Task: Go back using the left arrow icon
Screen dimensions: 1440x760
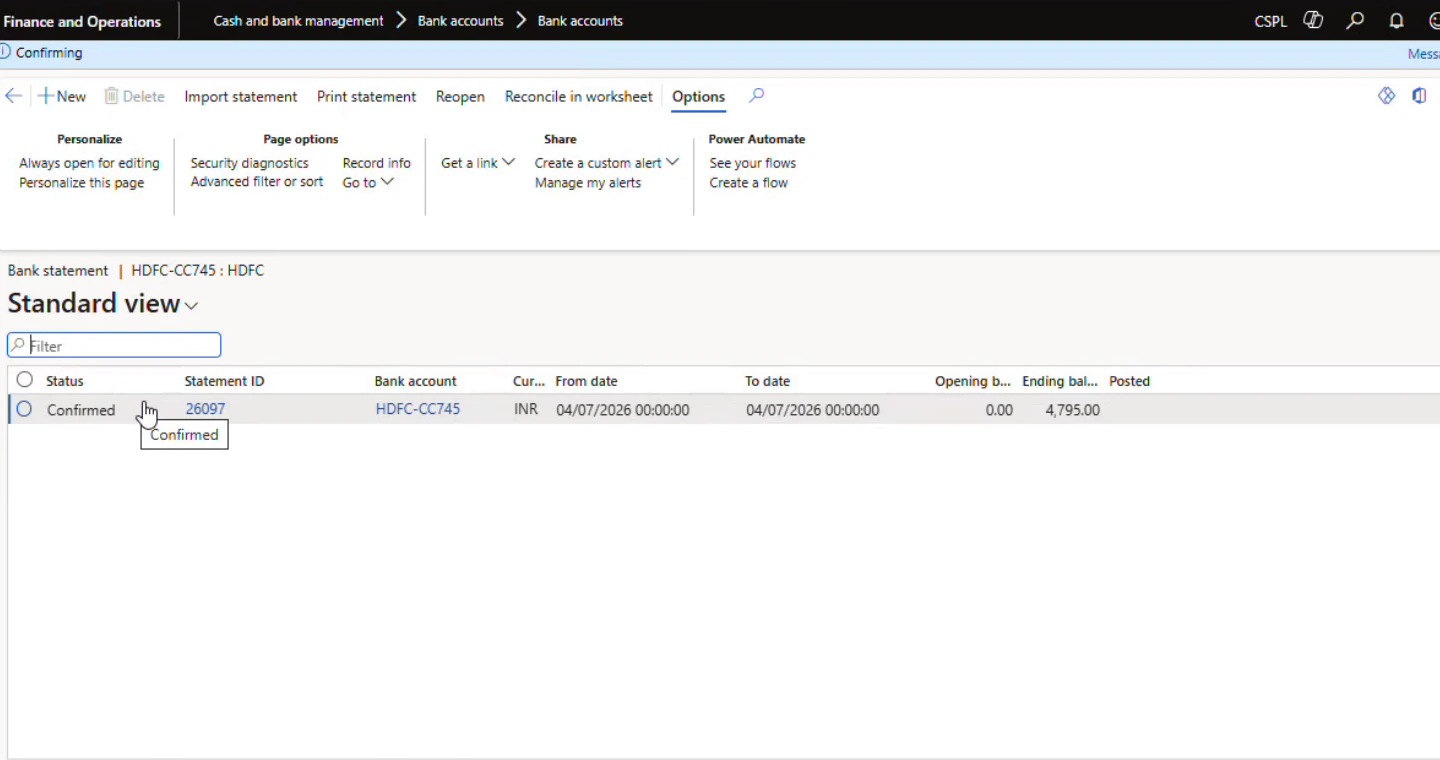Action: click(14, 96)
